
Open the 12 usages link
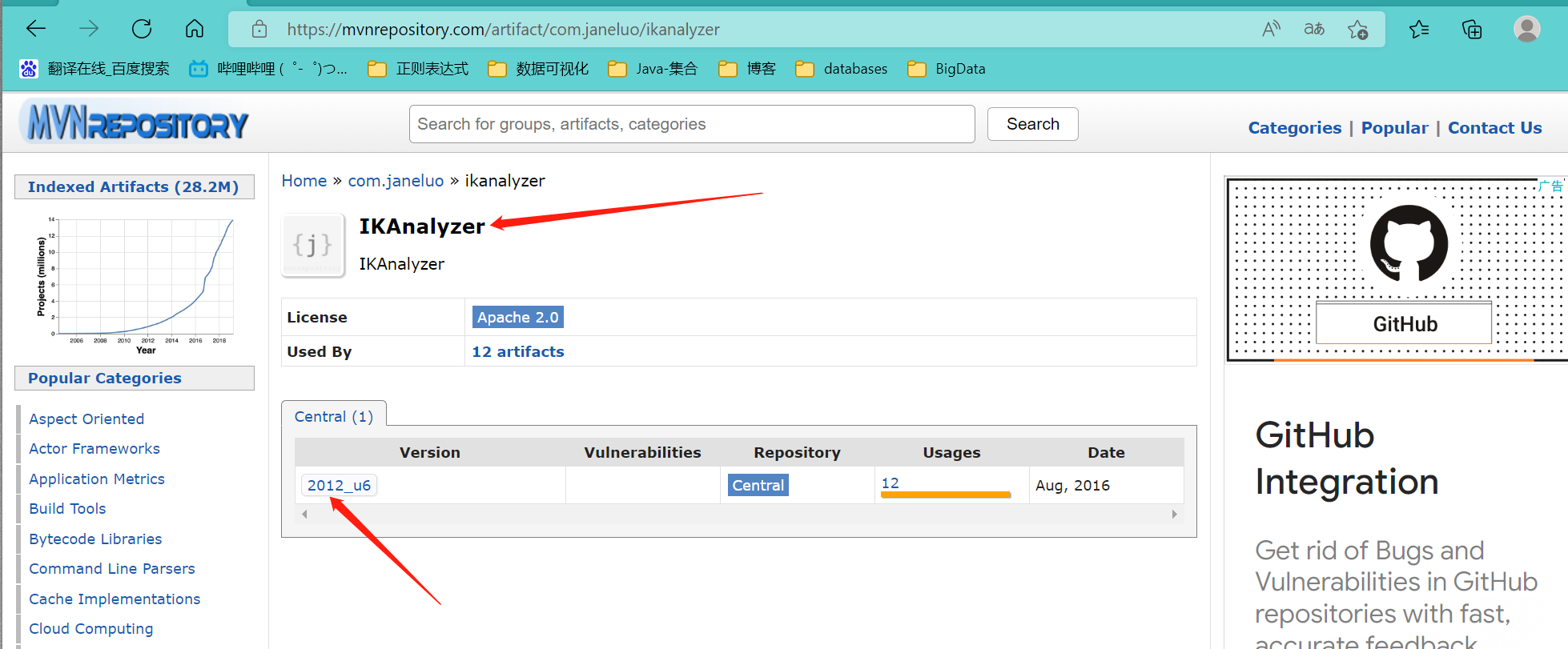pyautogui.click(x=890, y=483)
